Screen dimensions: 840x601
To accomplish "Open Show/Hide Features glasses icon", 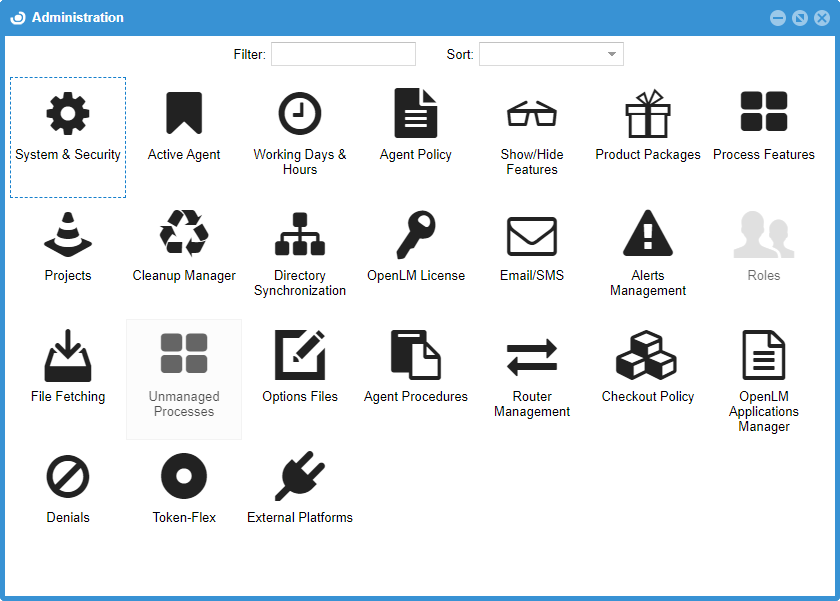I will click(532, 114).
